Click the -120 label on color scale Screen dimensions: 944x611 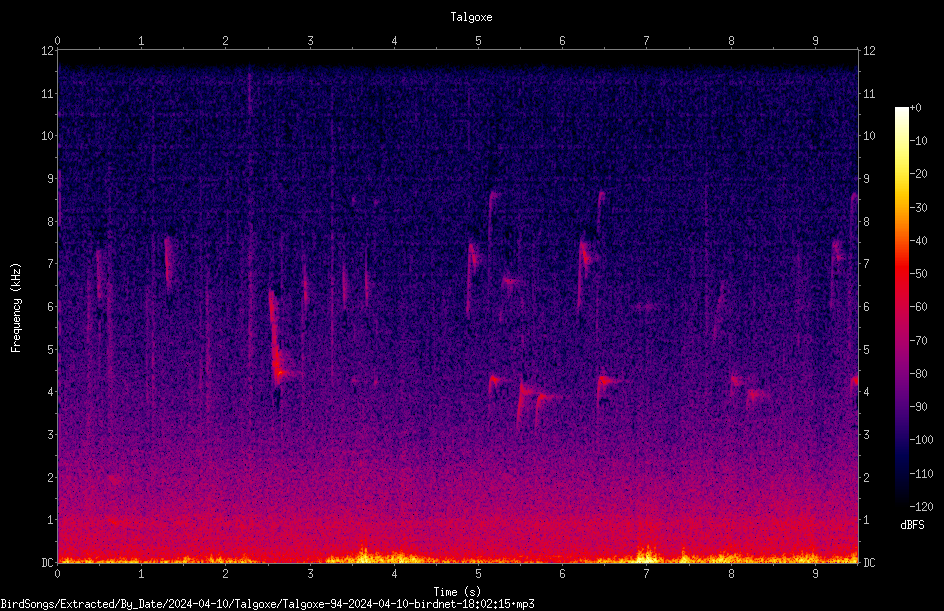click(921, 506)
